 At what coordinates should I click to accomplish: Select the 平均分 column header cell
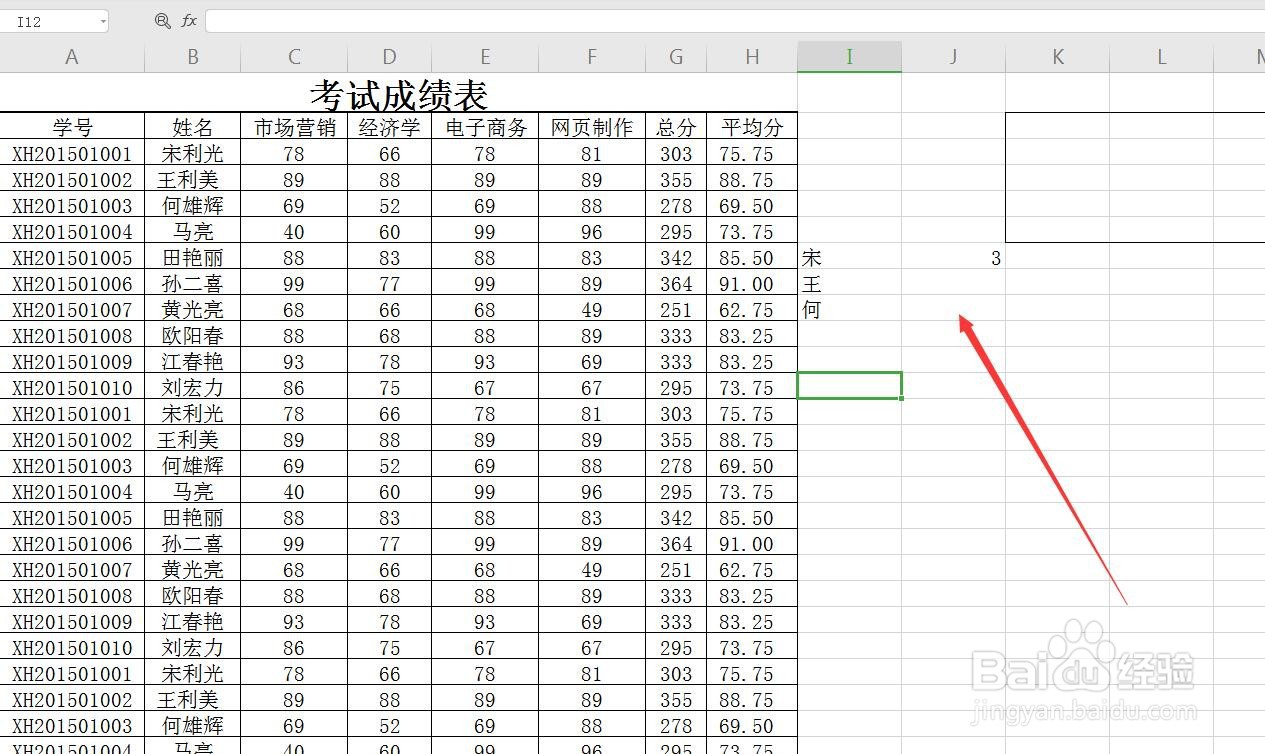(x=751, y=127)
